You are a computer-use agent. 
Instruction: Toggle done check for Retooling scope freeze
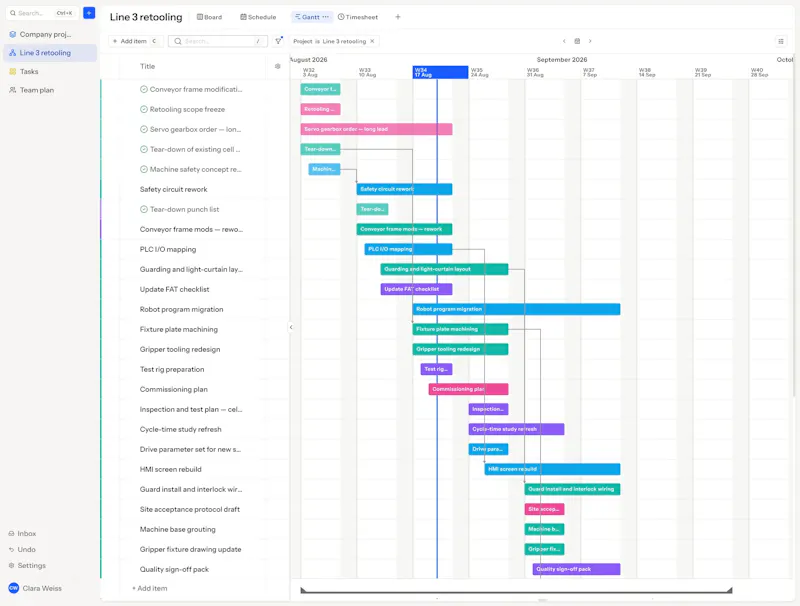144,109
